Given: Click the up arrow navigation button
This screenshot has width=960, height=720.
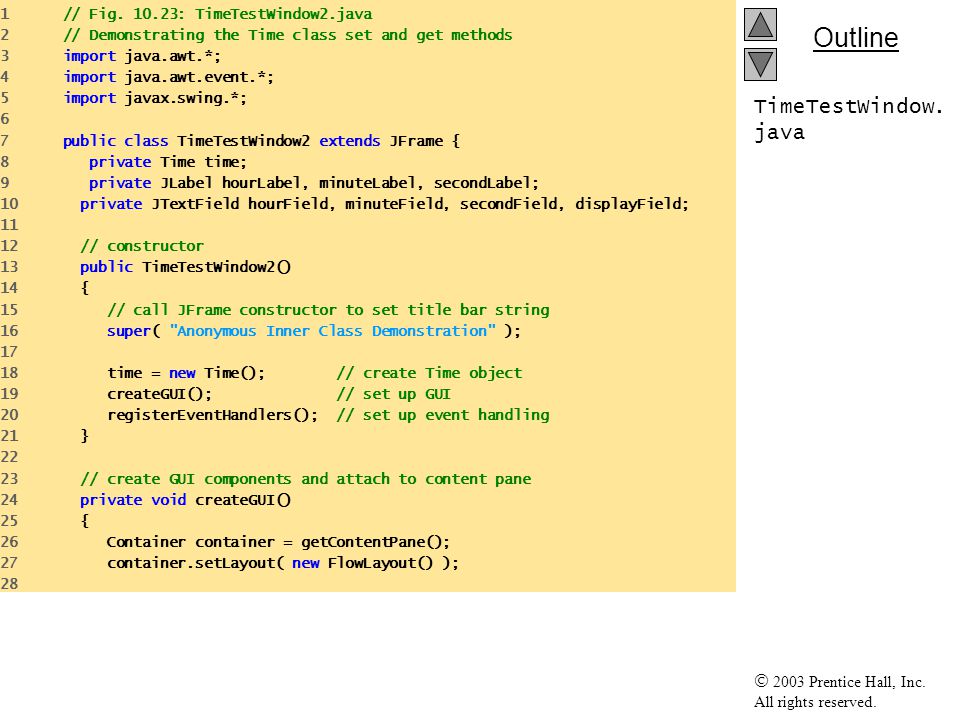Looking at the screenshot, I should pyautogui.click(x=760, y=24).
